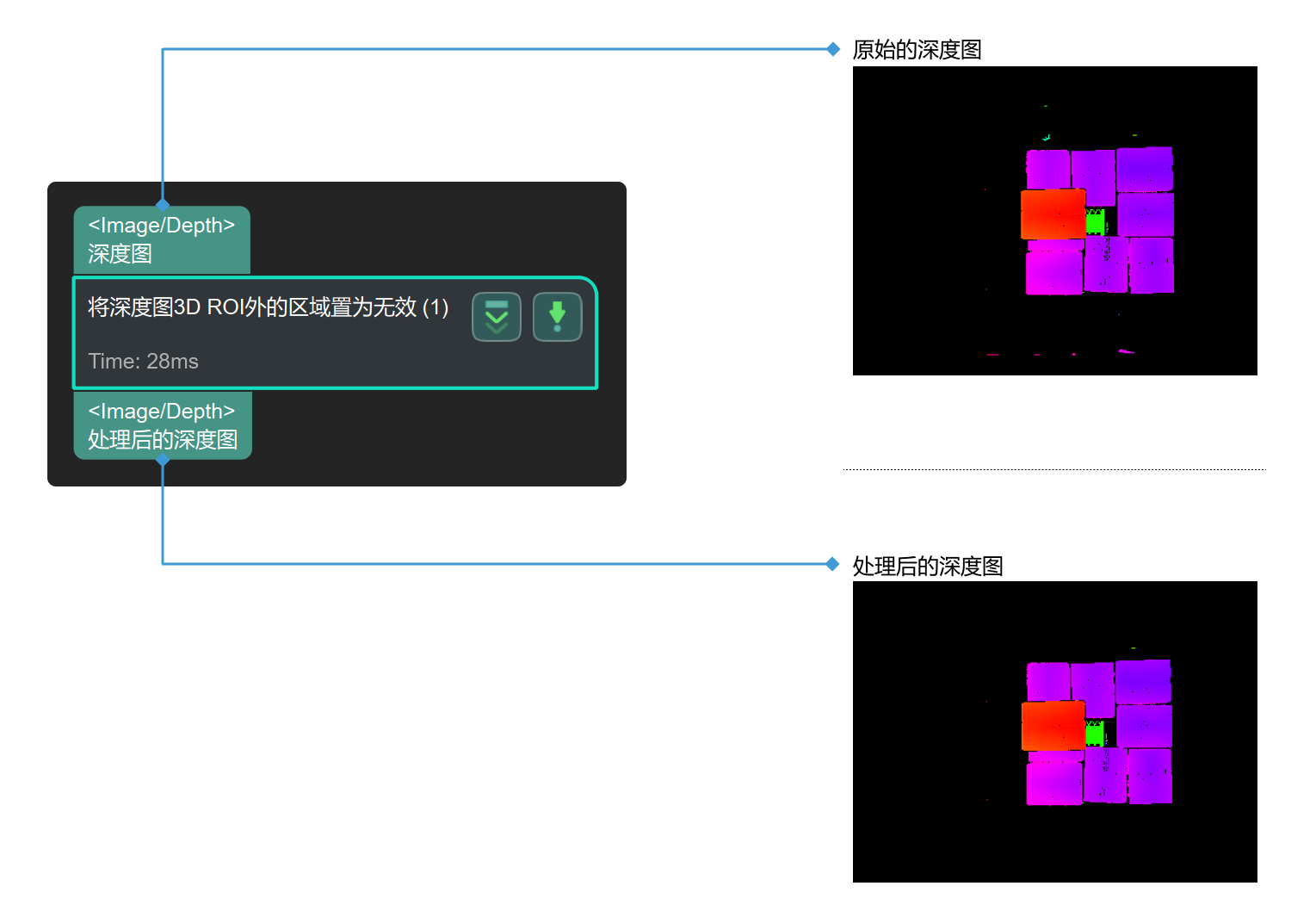Select the 处理后的深度图 output port

pyautogui.click(x=163, y=425)
